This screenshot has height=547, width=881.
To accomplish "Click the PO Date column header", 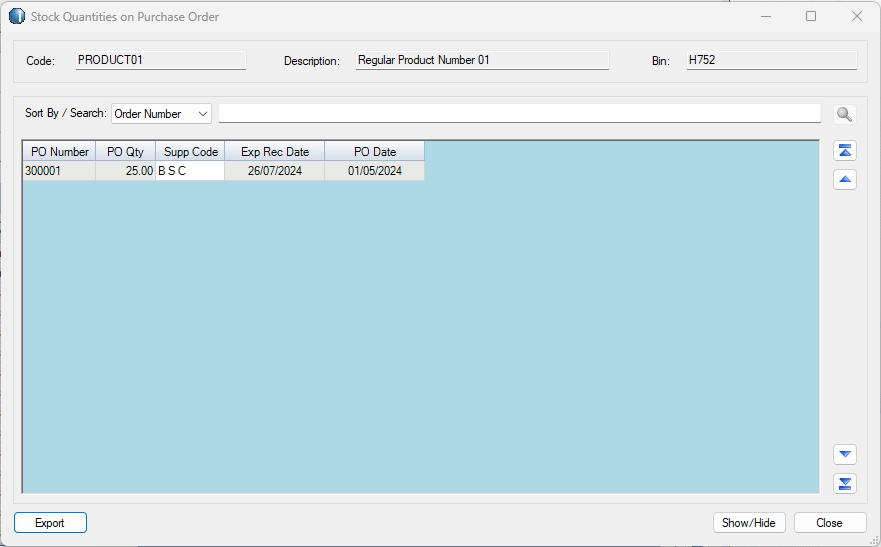I will [x=375, y=152].
